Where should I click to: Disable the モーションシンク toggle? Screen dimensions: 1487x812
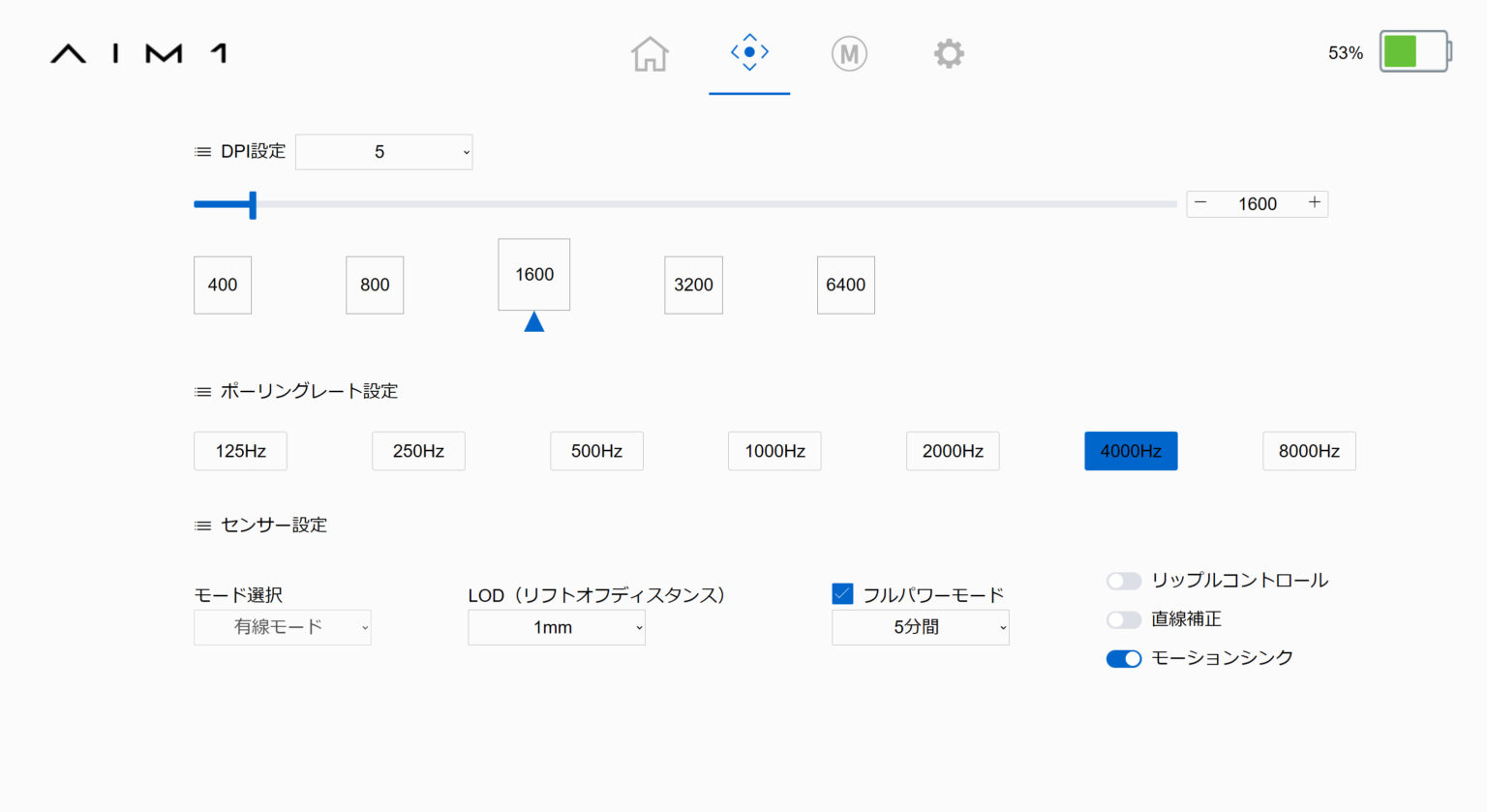click(x=1123, y=658)
